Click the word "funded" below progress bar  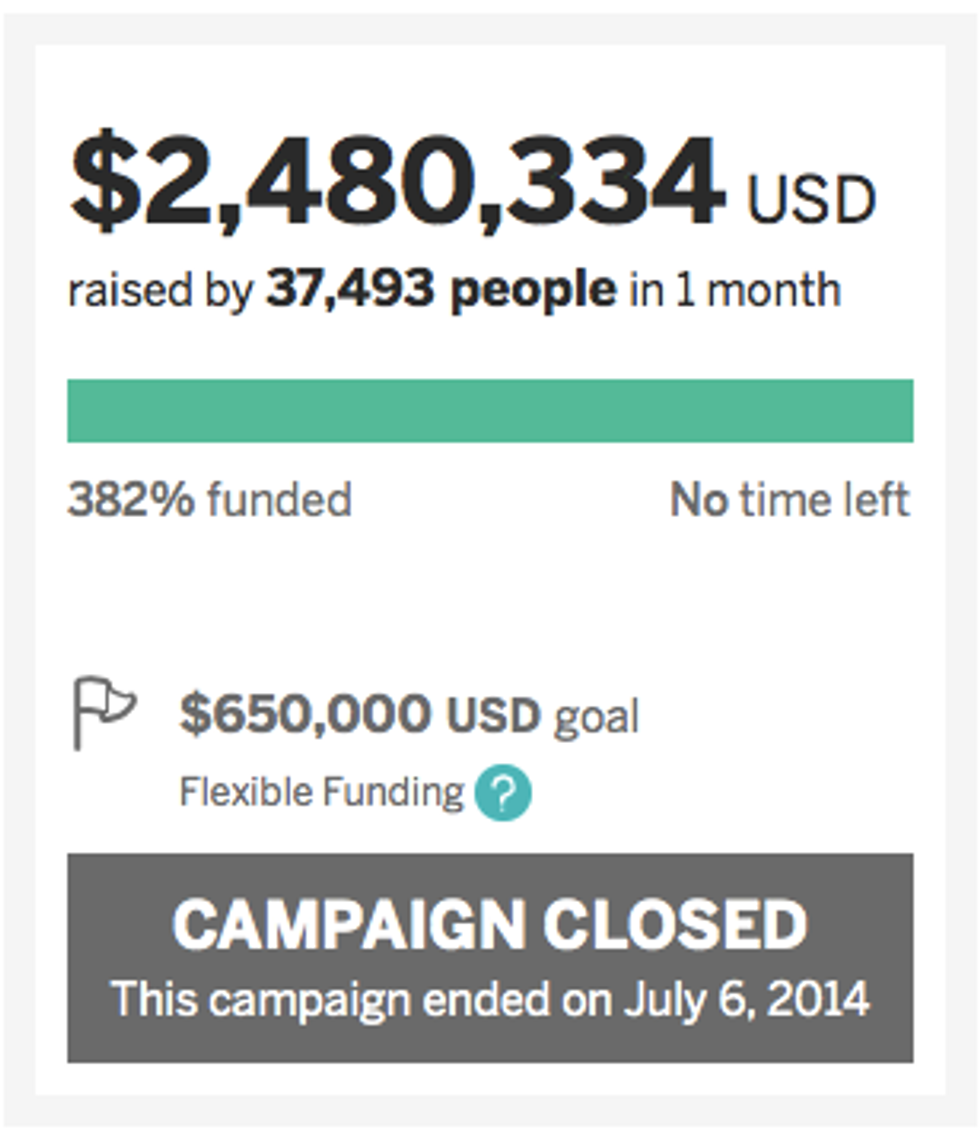click(279, 499)
